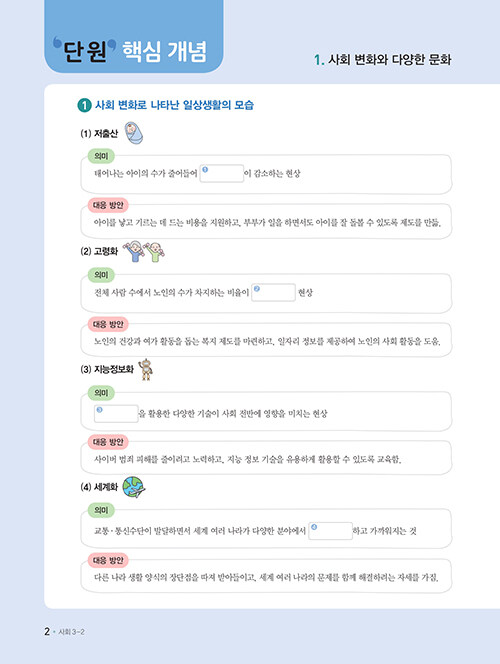Select blank box 4 before 하고 가까워지는 것
This screenshot has width=500, height=664.
[331, 531]
